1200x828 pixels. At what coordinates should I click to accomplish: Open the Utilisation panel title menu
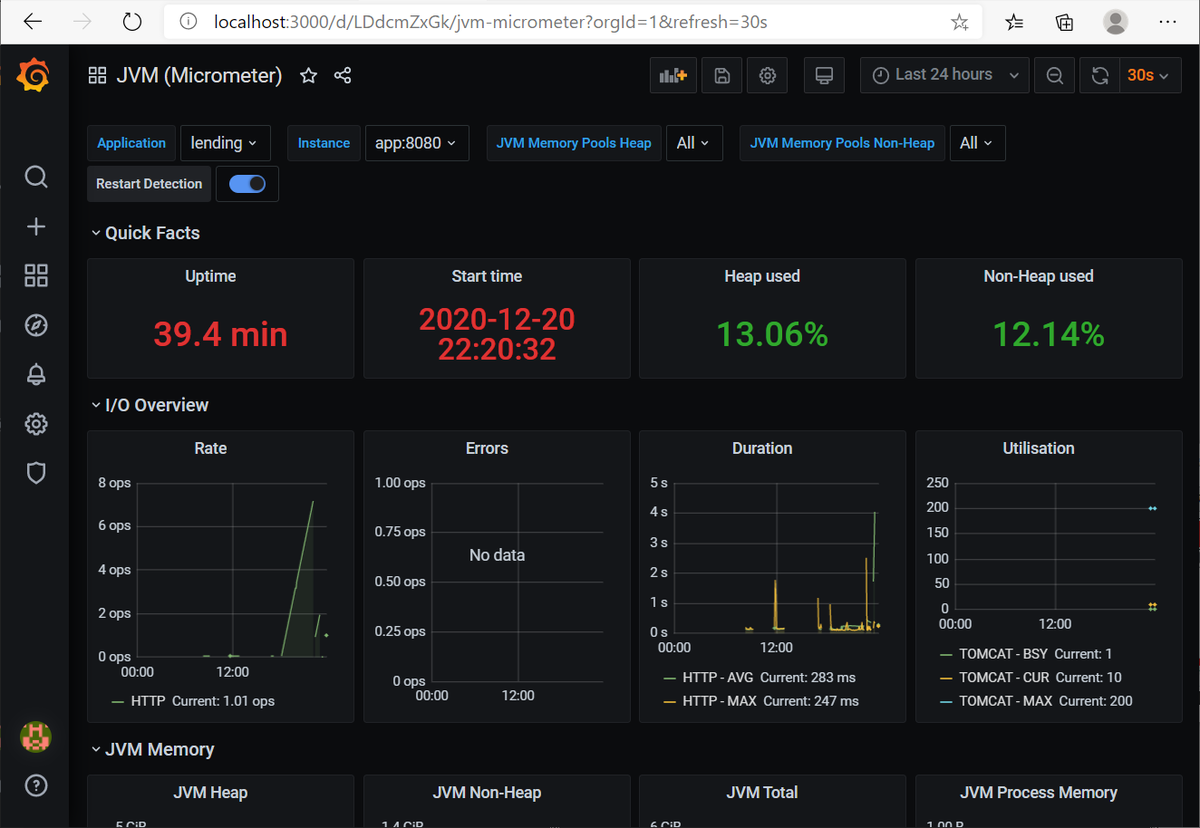[x=1038, y=448]
